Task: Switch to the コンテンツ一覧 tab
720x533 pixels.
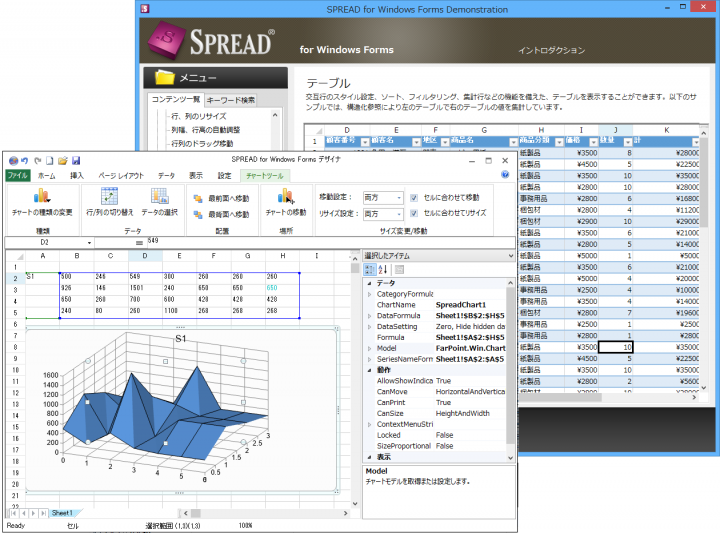Action: pyautogui.click(x=176, y=99)
